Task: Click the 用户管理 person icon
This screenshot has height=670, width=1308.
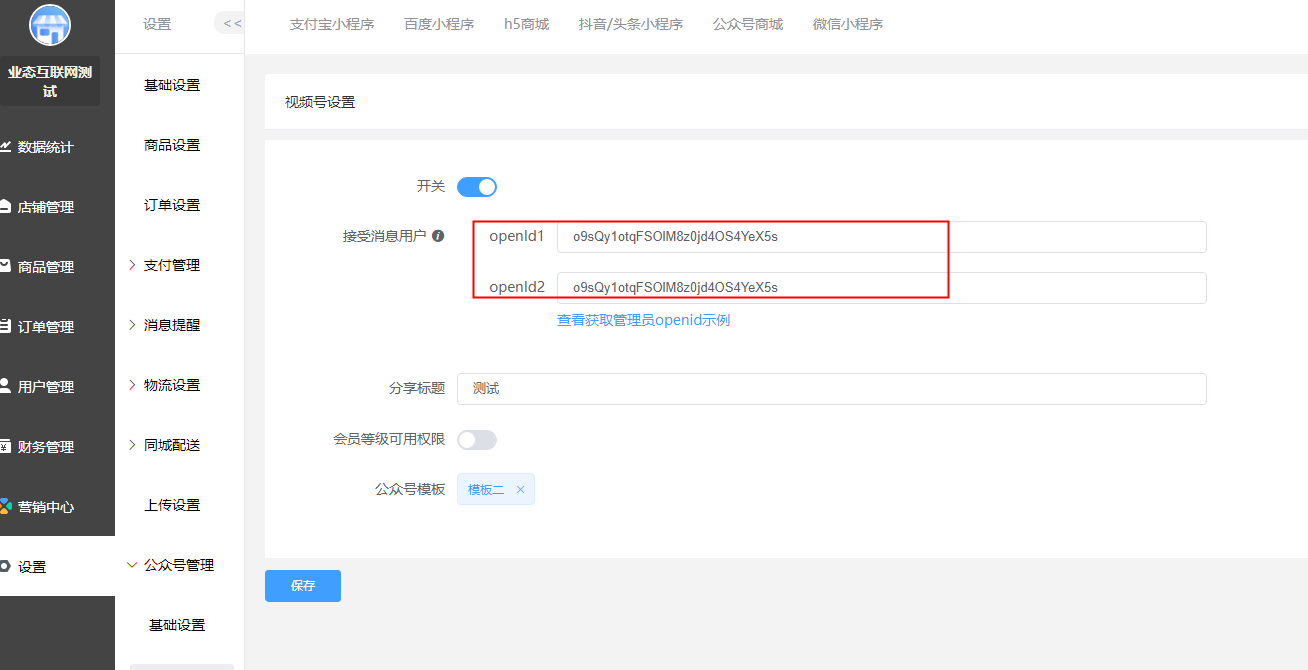Action: pyautogui.click(x=5, y=386)
